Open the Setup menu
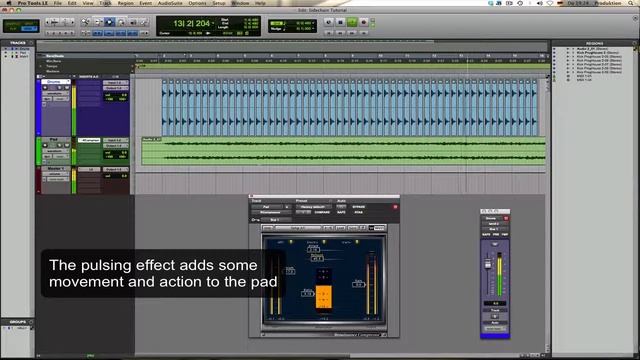 pos(218,3)
